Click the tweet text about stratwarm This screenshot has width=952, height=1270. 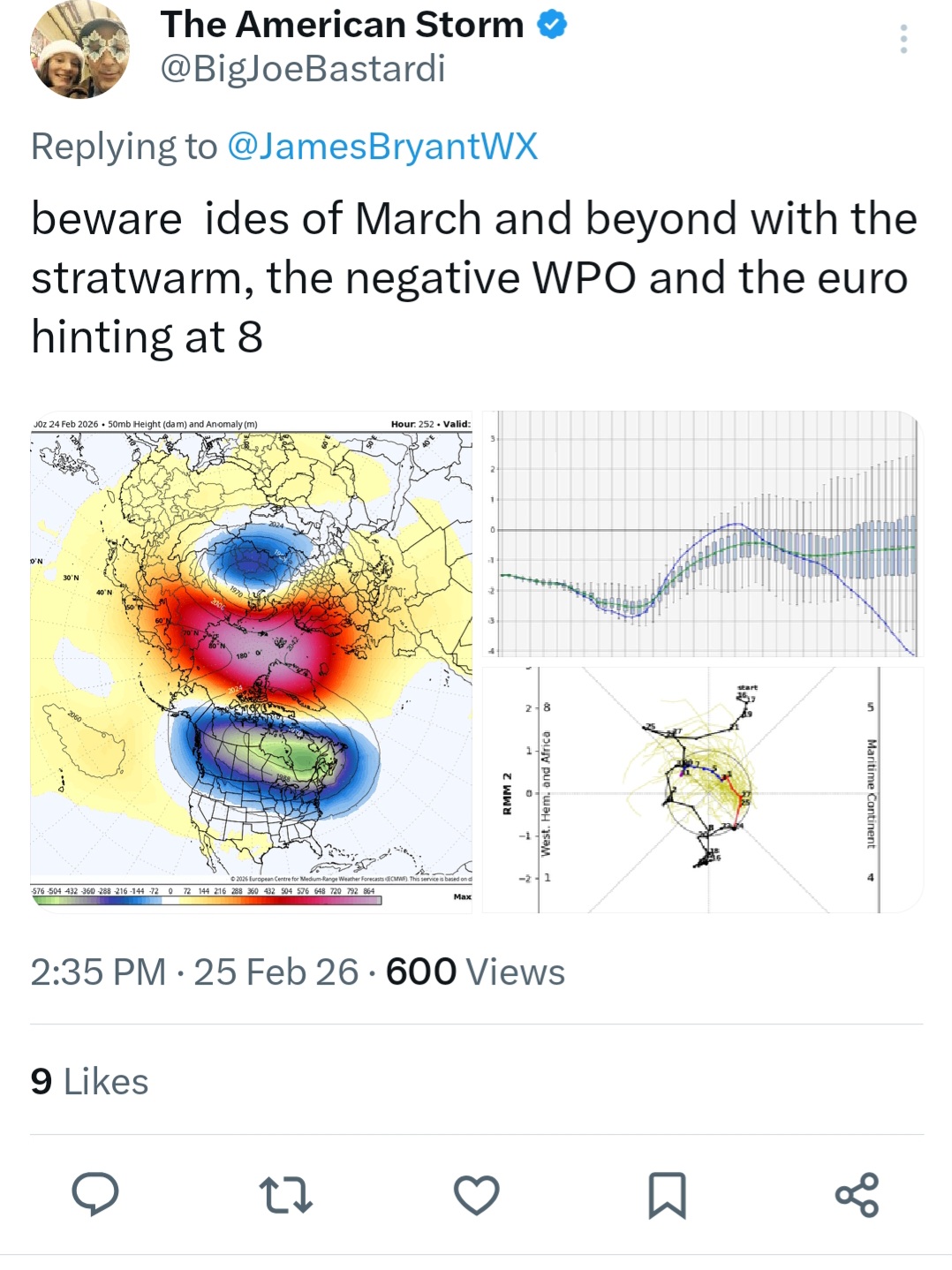click(474, 277)
